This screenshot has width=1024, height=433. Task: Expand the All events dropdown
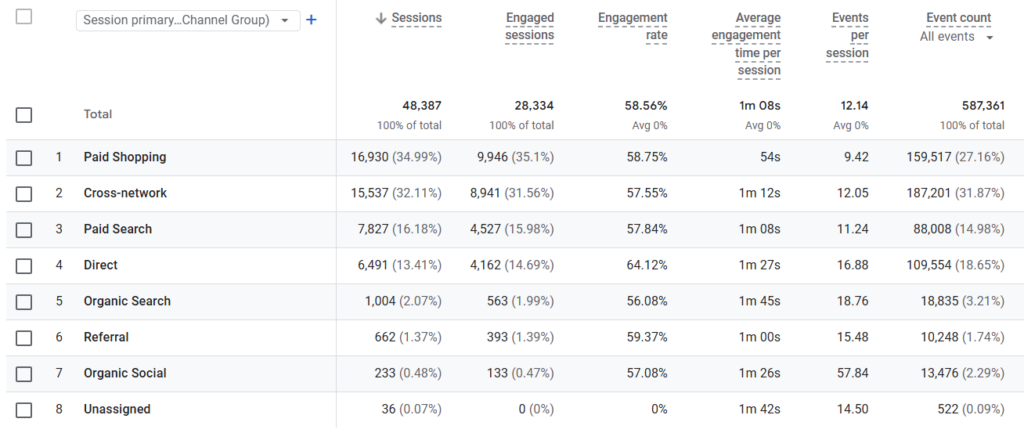[957, 37]
